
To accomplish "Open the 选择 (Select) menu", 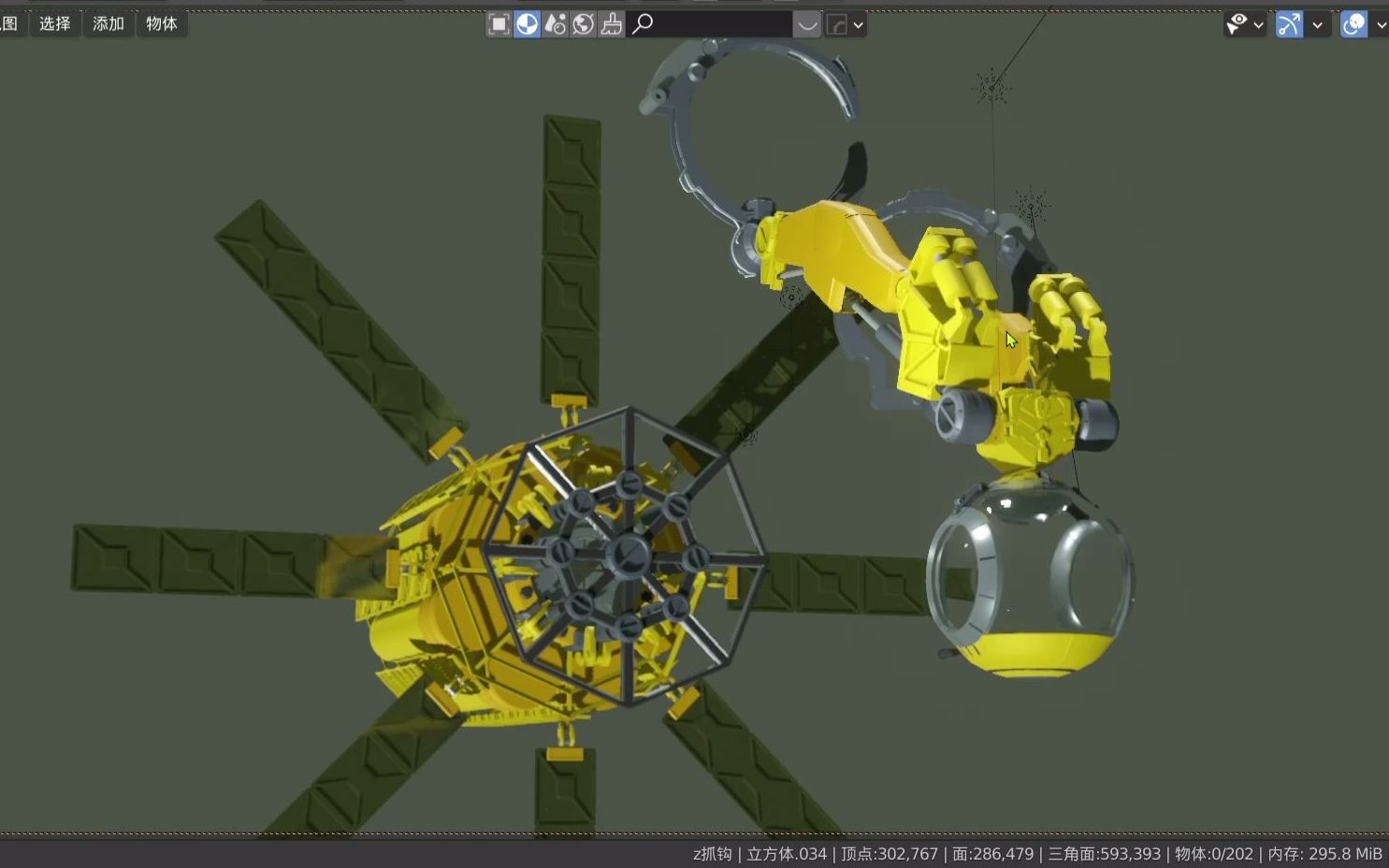I will click(x=54, y=24).
